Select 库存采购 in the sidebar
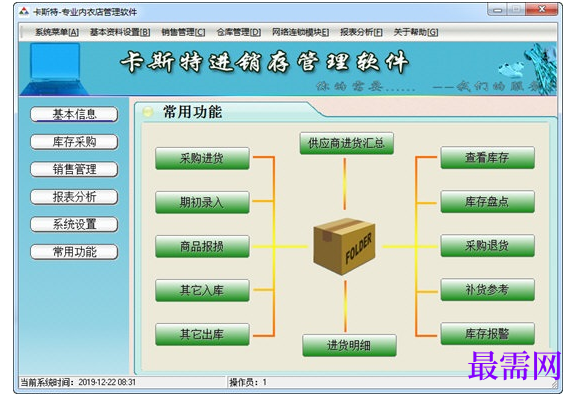 click(74, 142)
